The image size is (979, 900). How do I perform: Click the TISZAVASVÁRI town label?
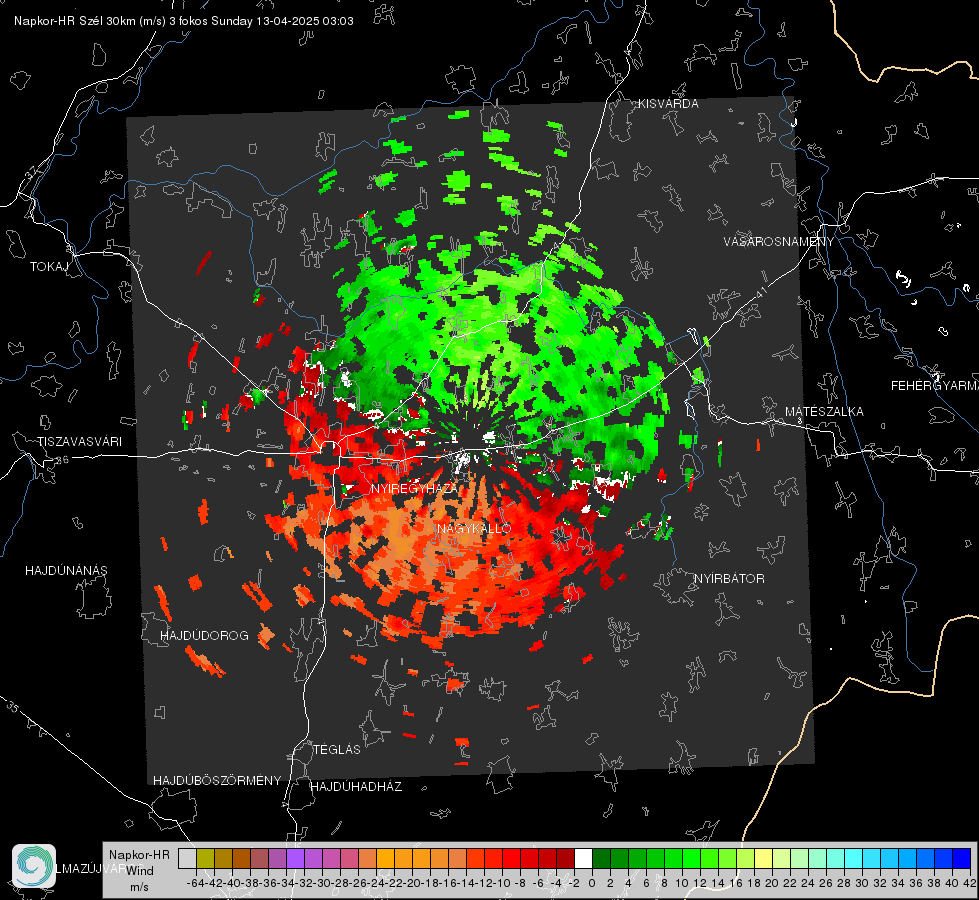79,442
